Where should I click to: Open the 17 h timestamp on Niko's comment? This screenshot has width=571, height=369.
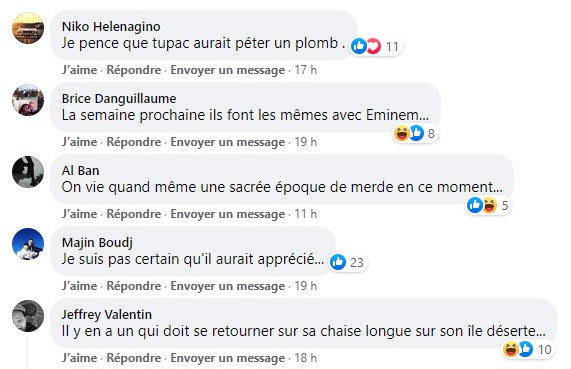306,70
